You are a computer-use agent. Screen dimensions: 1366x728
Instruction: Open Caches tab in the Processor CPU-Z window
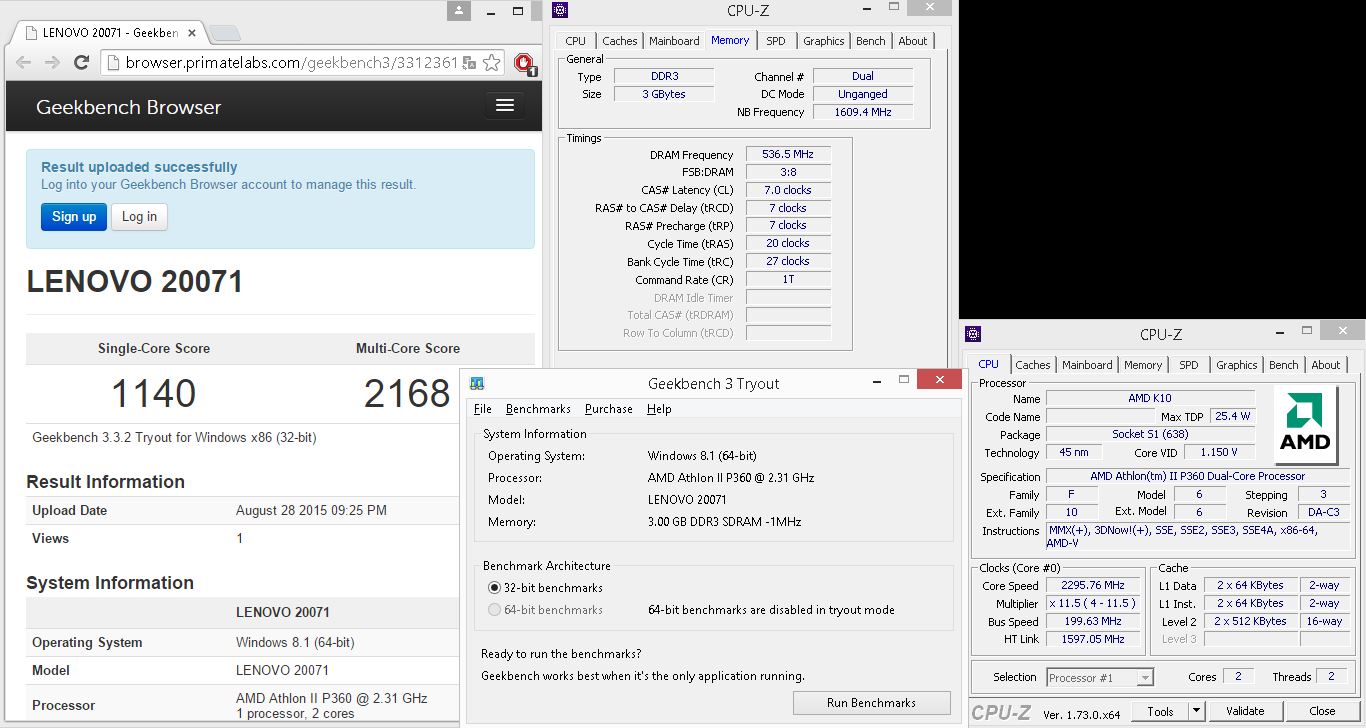(x=1033, y=365)
